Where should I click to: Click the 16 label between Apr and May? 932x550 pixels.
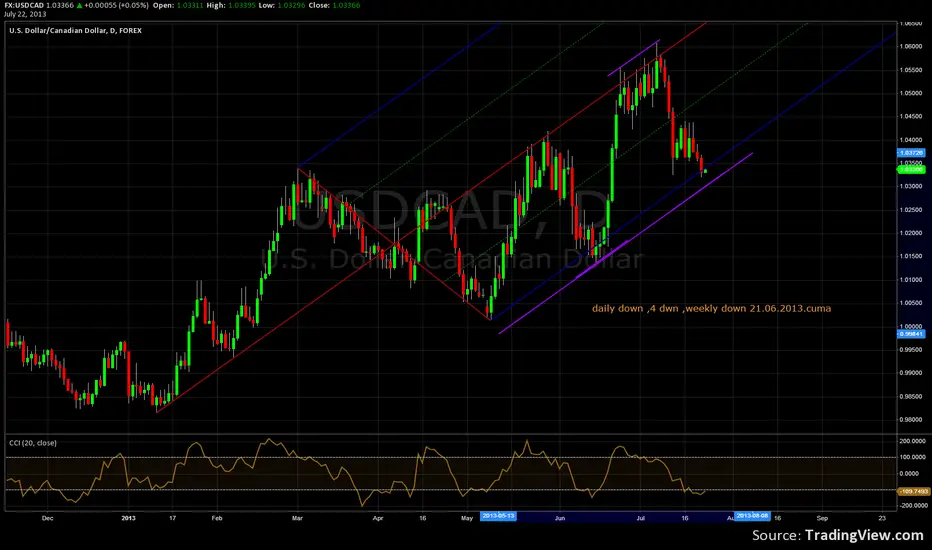(x=423, y=518)
